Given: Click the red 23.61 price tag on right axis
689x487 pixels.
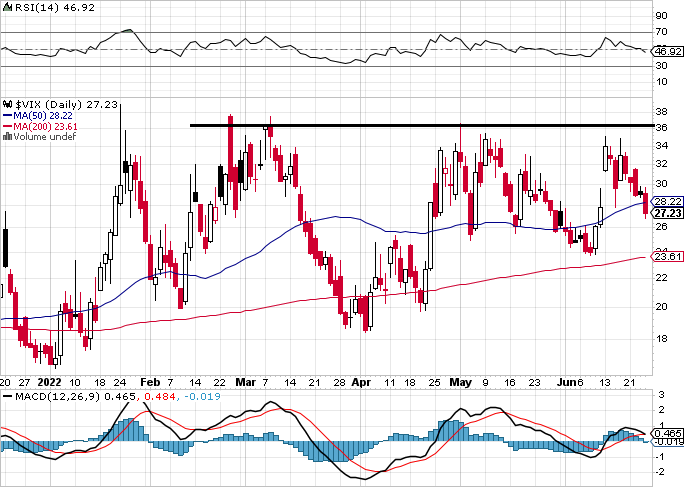Looking at the screenshot, I should (666, 256).
